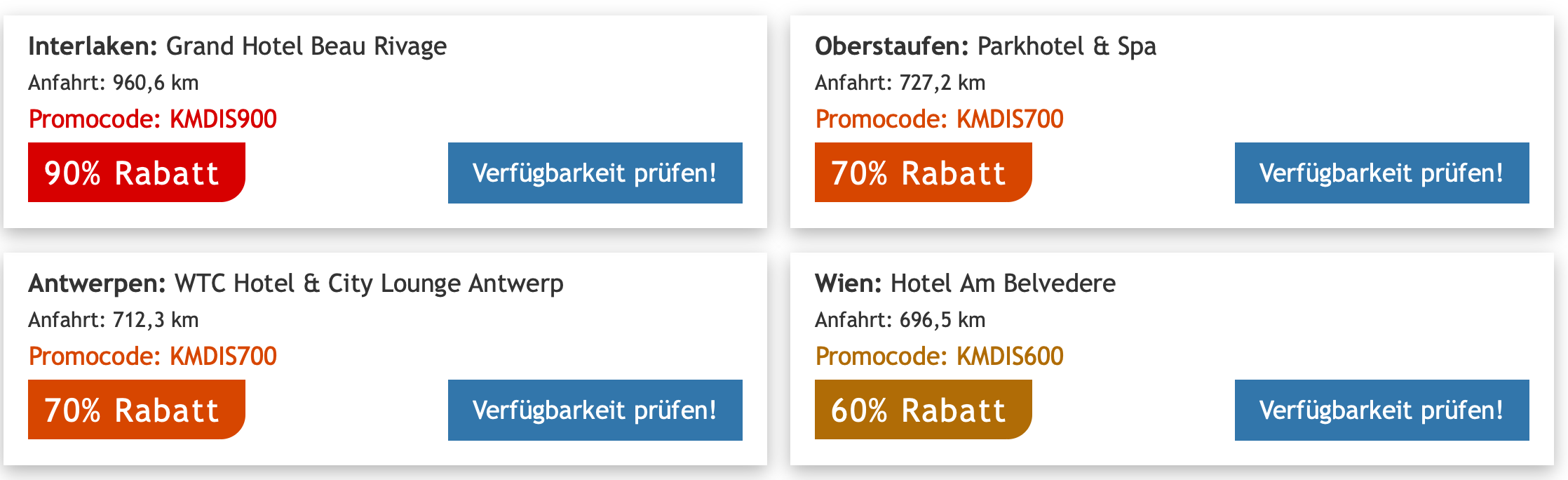Click the Anfahrt 712,3 km distance
This screenshot has width=1568, height=480.
coord(114,320)
